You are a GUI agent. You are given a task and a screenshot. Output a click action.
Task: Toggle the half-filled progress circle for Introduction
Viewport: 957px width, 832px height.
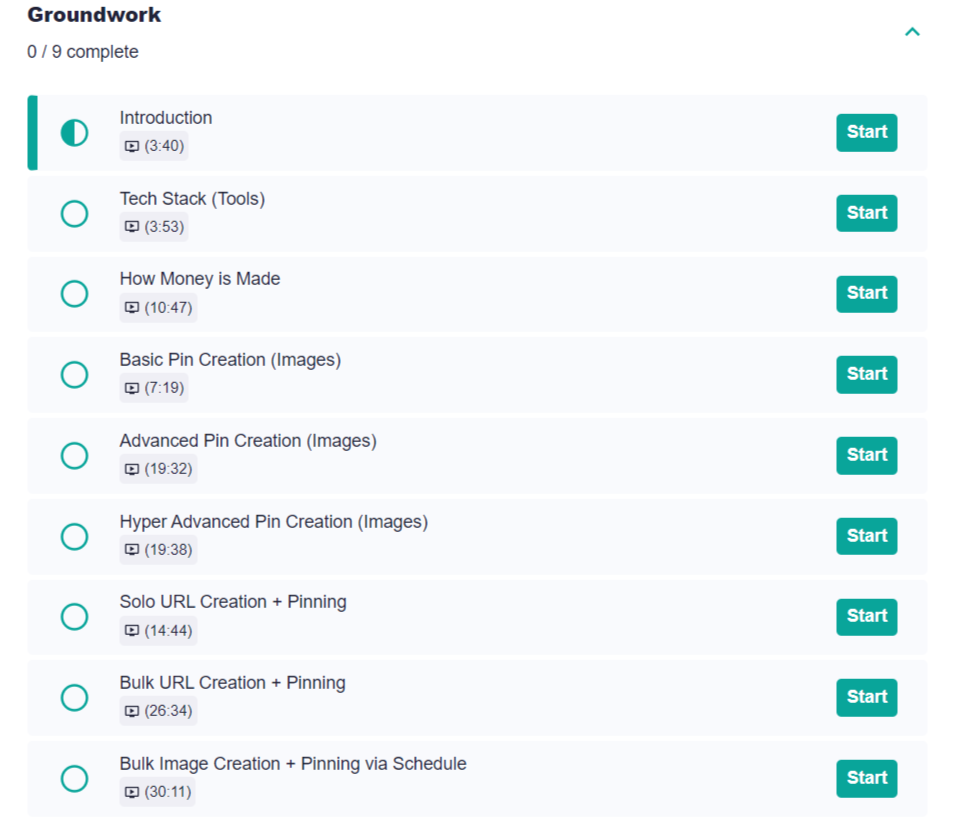(x=75, y=133)
